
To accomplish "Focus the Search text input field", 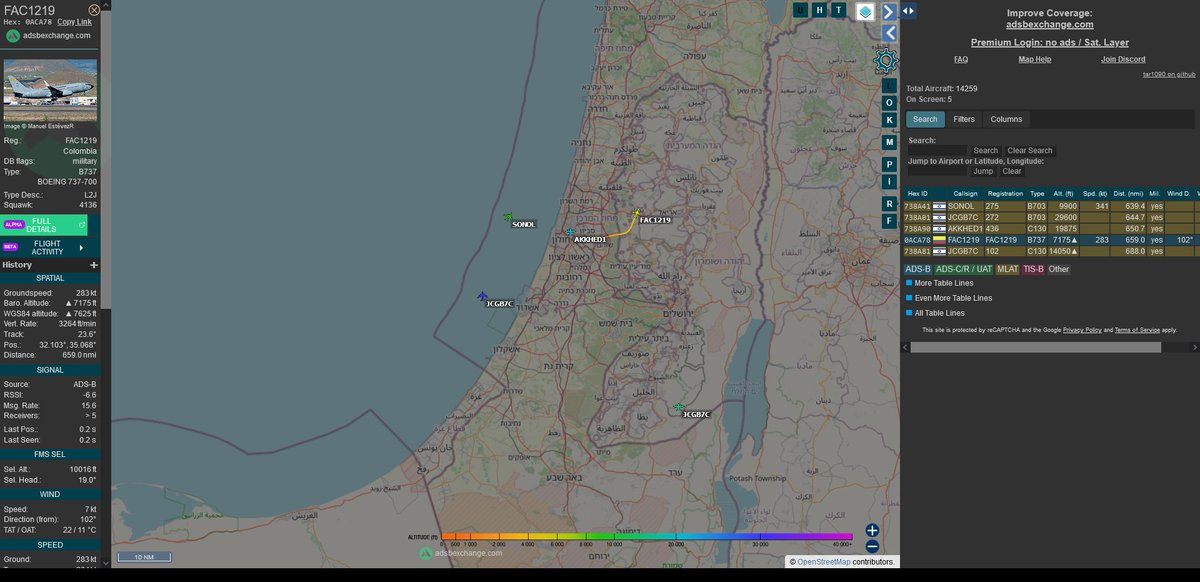I will pos(938,151).
